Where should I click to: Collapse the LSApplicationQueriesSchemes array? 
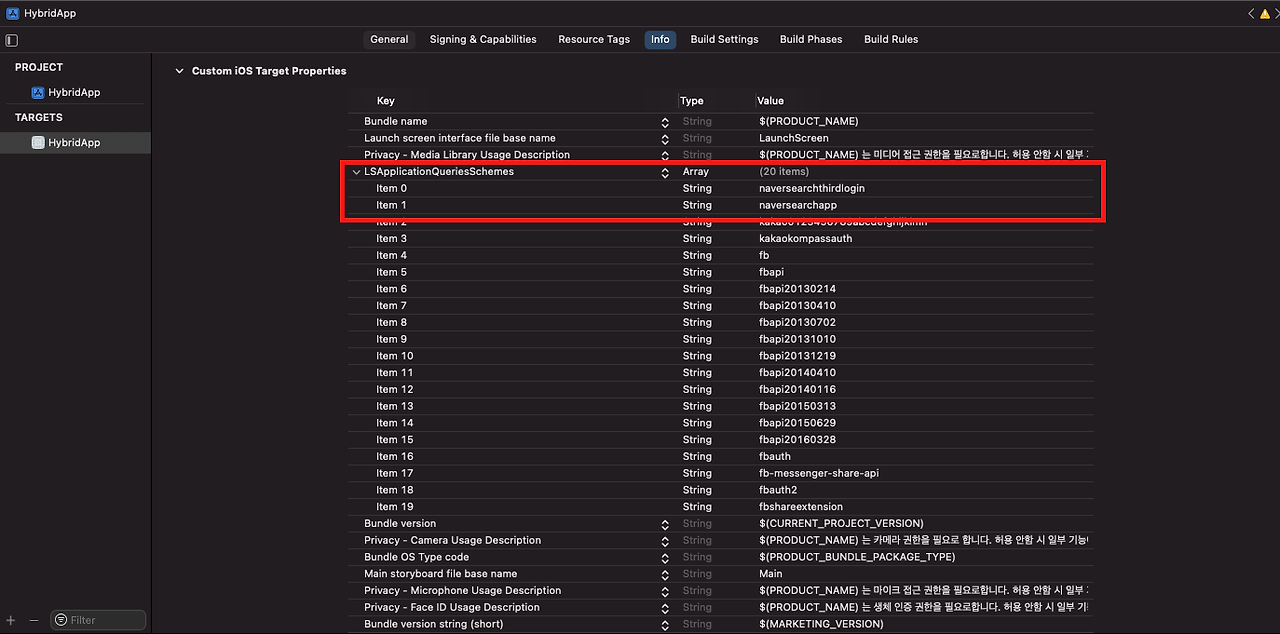[356, 172]
